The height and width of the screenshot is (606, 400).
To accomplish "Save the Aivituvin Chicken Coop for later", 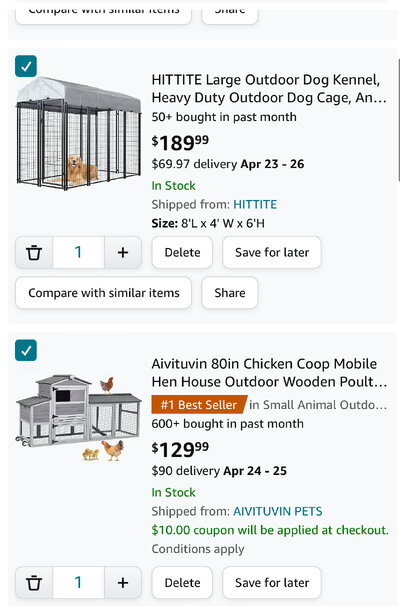I will (272, 582).
